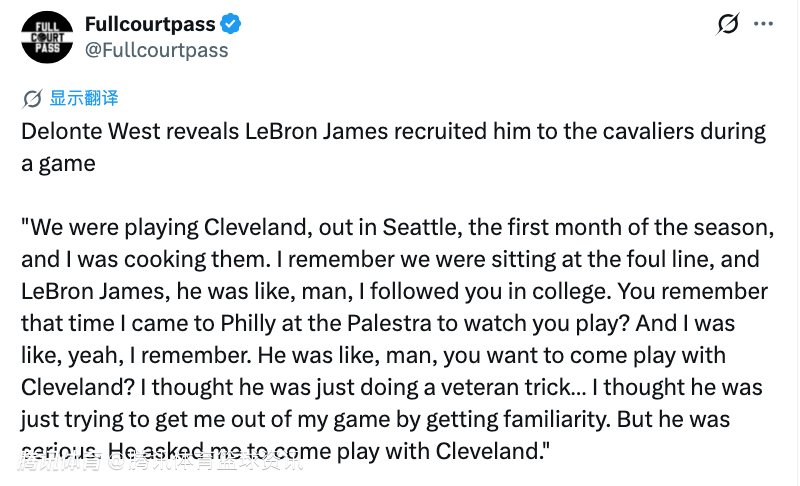Viewport: 800px width, 486px height.
Task: Open the three-dot more options menu
Action: click(x=763, y=23)
